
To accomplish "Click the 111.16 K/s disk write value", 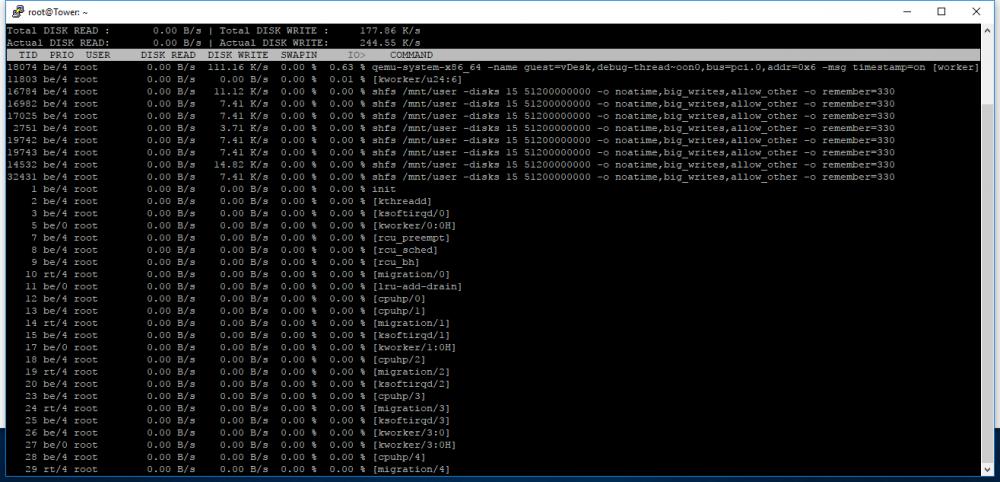I will point(238,68).
